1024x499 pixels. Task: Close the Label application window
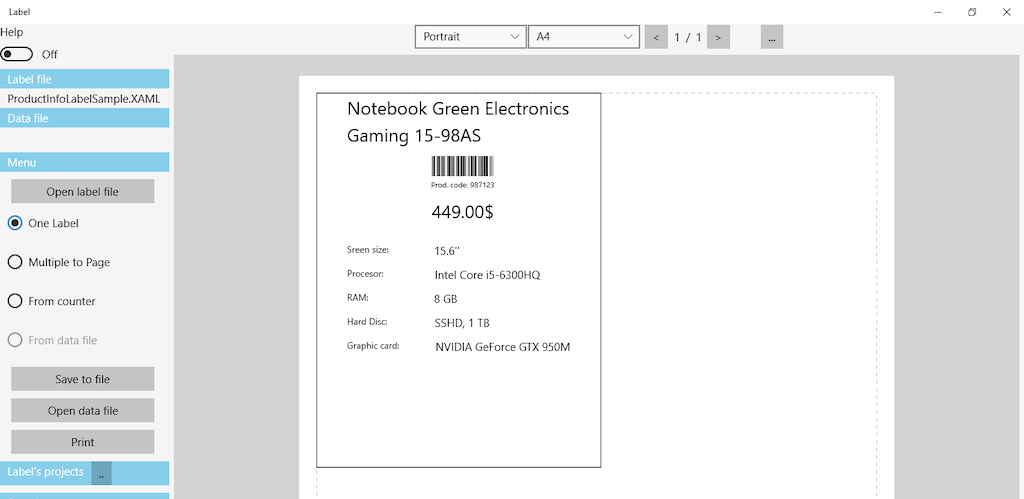[x=1005, y=12]
